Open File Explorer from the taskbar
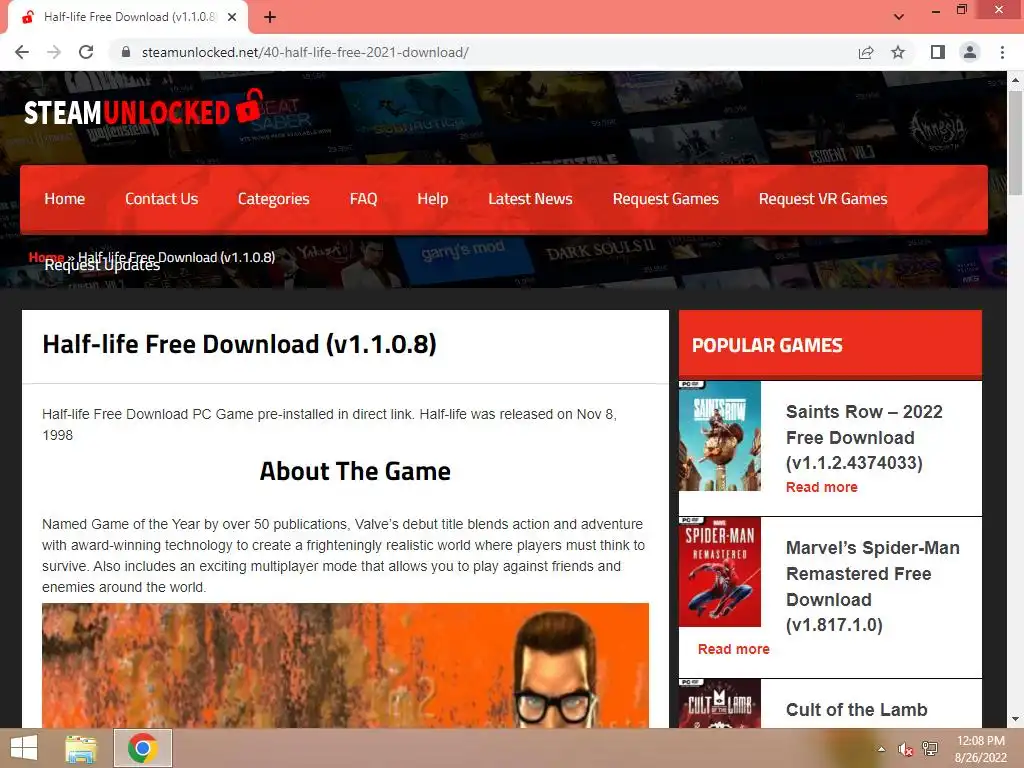Viewport: 1024px width, 768px height. click(x=81, y=748)
